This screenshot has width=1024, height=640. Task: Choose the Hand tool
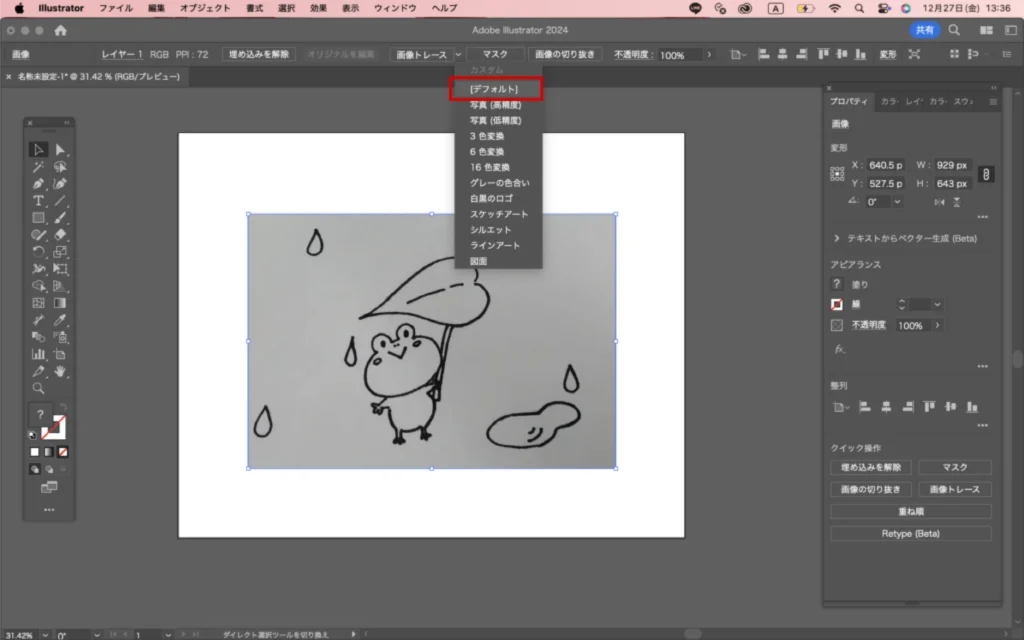tap(60, 371)
